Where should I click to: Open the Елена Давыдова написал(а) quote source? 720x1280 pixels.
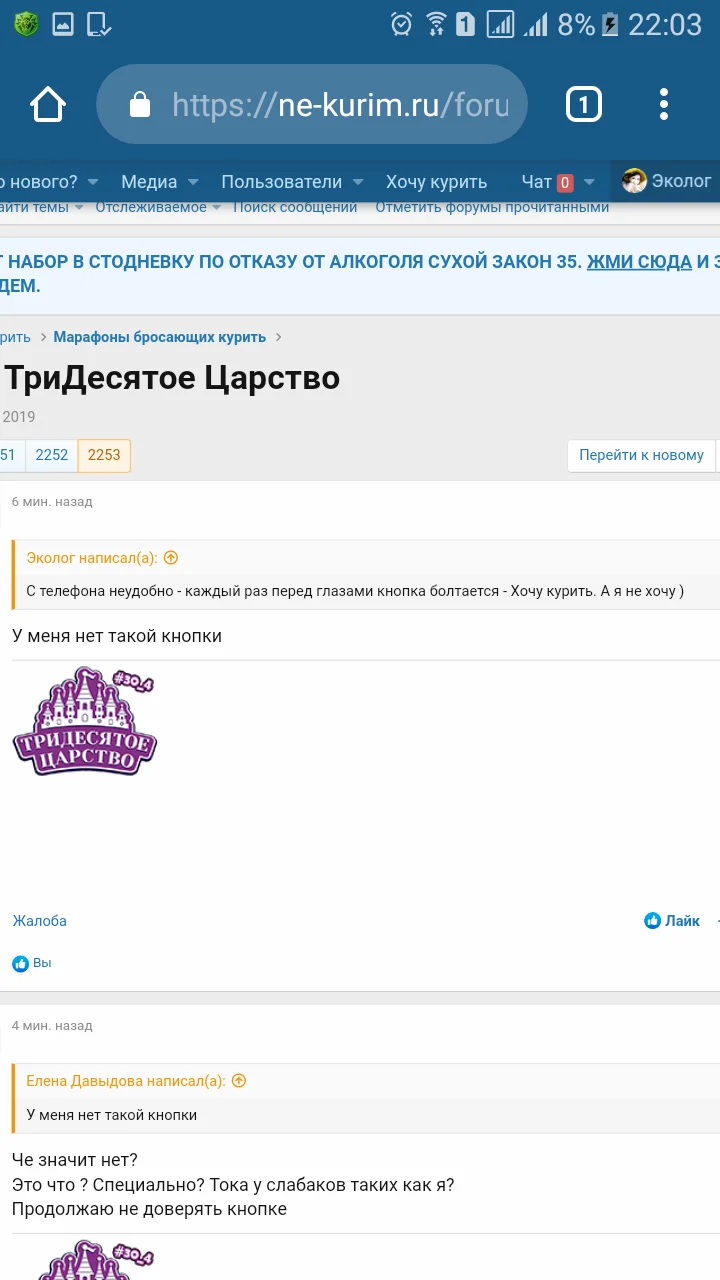pos(126,1081)
